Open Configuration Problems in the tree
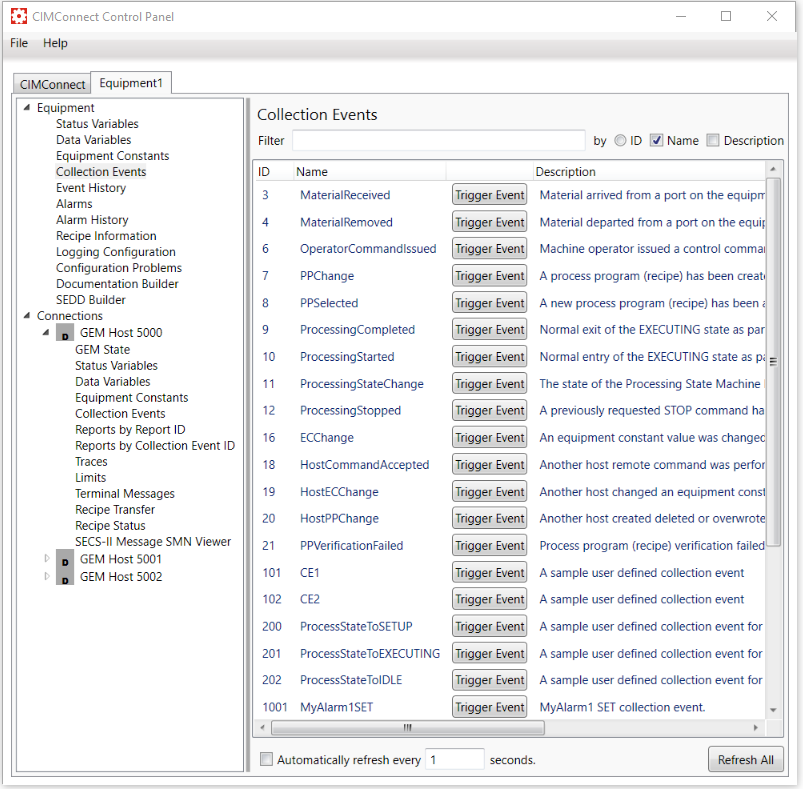Image resolution: width=803 pixels, height=789 pixels. 118,268
